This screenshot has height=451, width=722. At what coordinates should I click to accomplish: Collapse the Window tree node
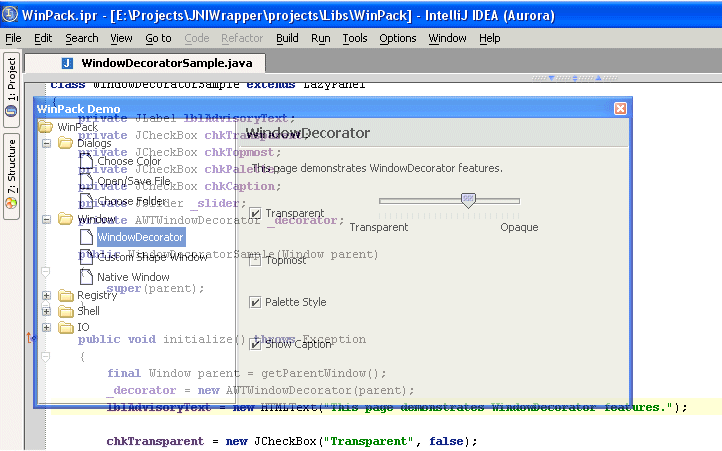click(46, 219)
